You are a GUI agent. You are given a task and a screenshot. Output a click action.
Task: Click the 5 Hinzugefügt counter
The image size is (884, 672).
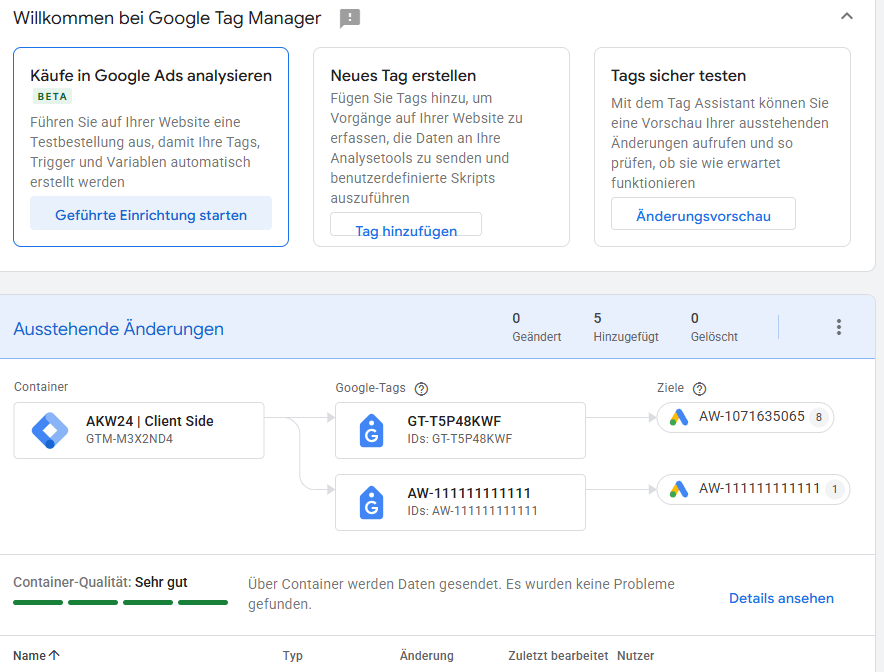click(626, 327)
